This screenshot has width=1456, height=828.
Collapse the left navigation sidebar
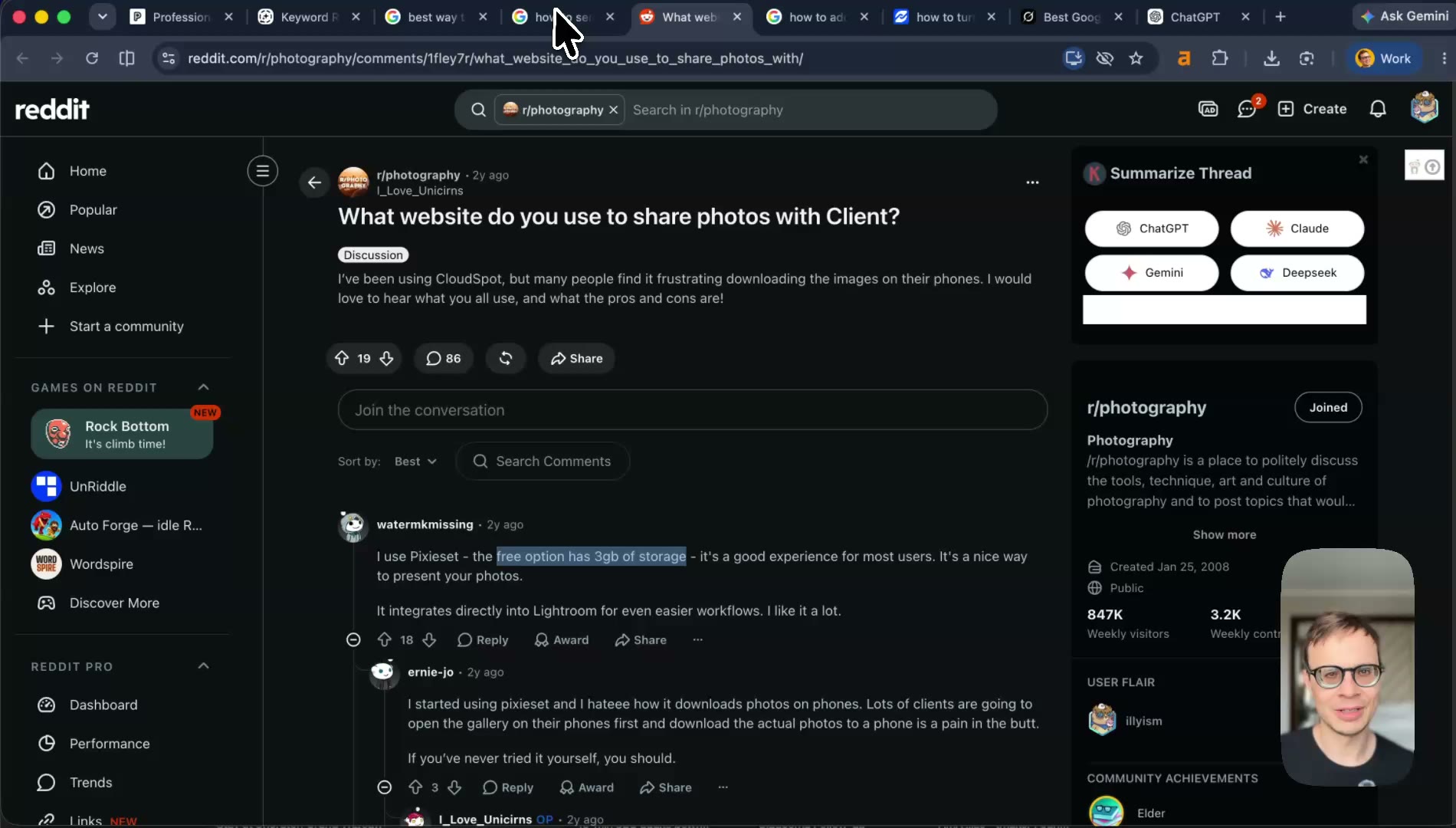(x=263, y=171)
